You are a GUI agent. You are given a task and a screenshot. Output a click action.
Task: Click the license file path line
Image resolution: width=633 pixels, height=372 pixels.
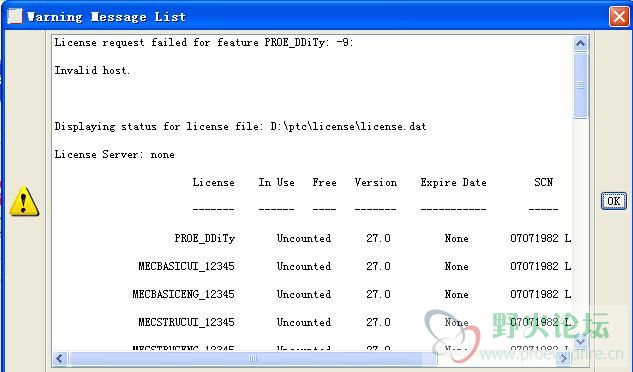tap(240, 126)
